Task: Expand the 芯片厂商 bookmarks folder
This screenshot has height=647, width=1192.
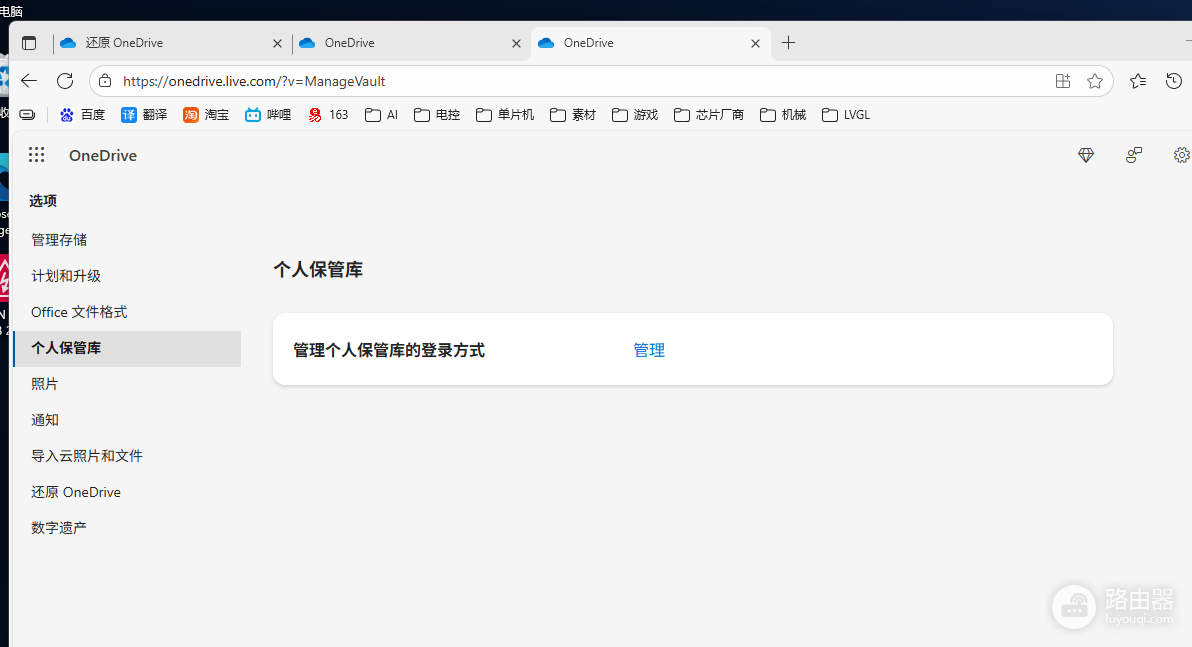Action: coord(709,115)
